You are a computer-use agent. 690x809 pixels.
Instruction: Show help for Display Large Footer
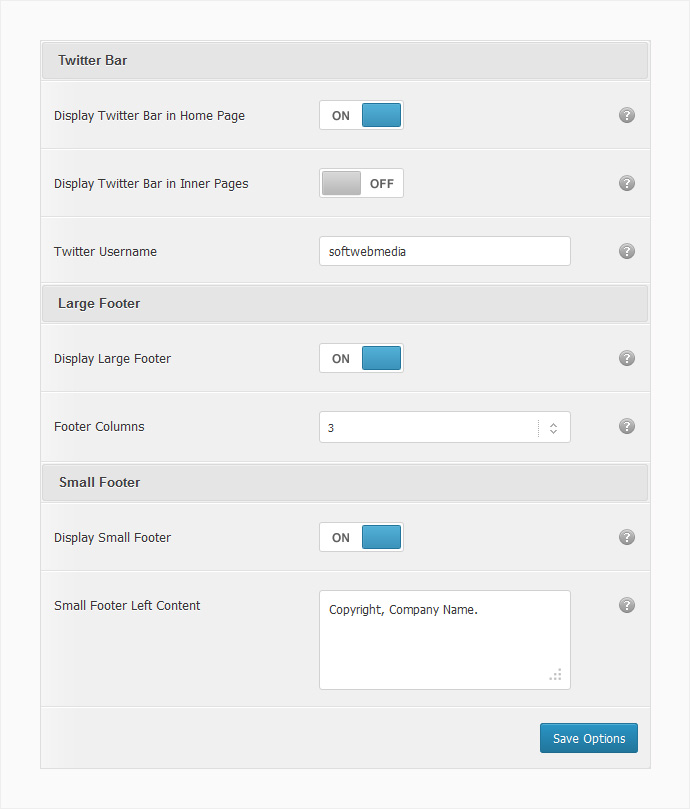point(627,358)
